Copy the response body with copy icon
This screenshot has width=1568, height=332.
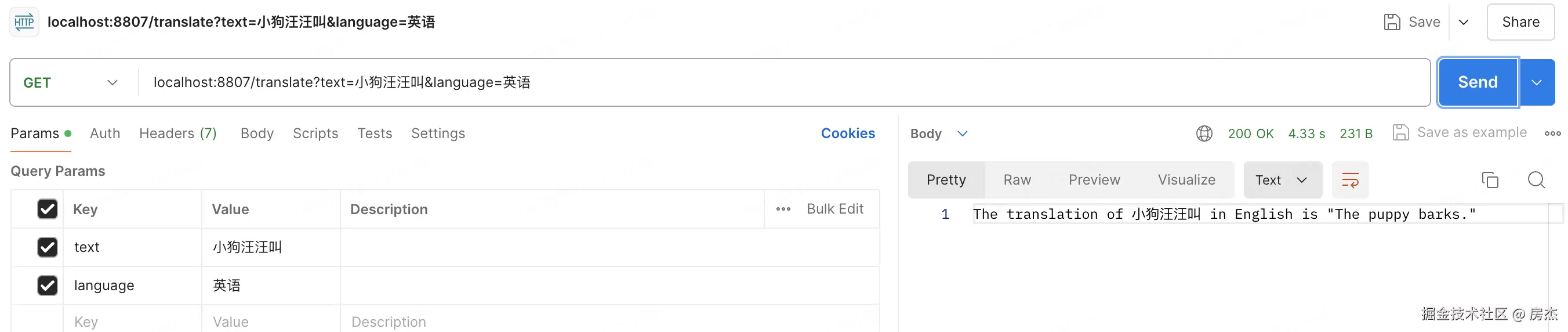[1490, 181]
